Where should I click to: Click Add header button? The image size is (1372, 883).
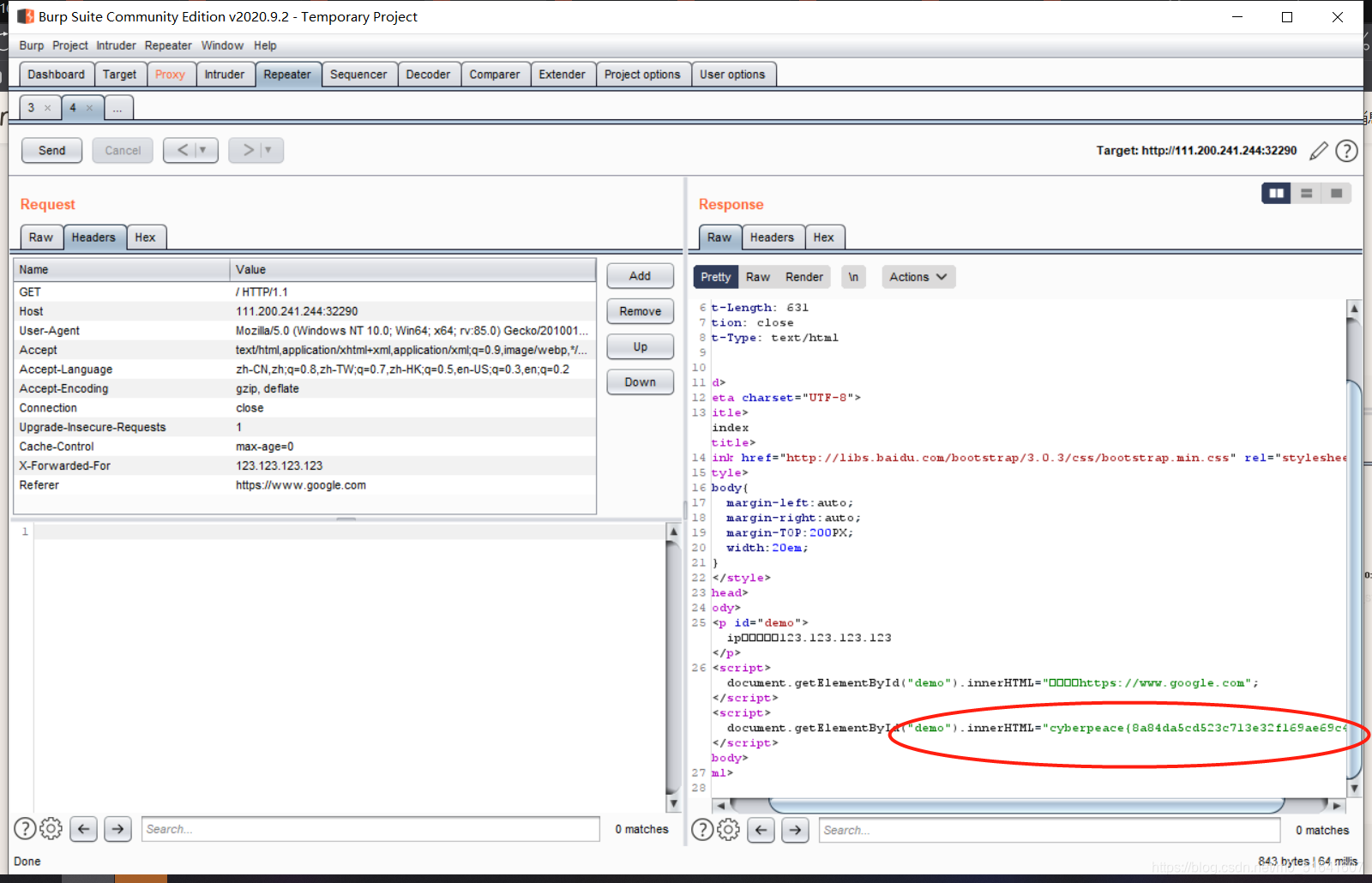pos(640,276)
